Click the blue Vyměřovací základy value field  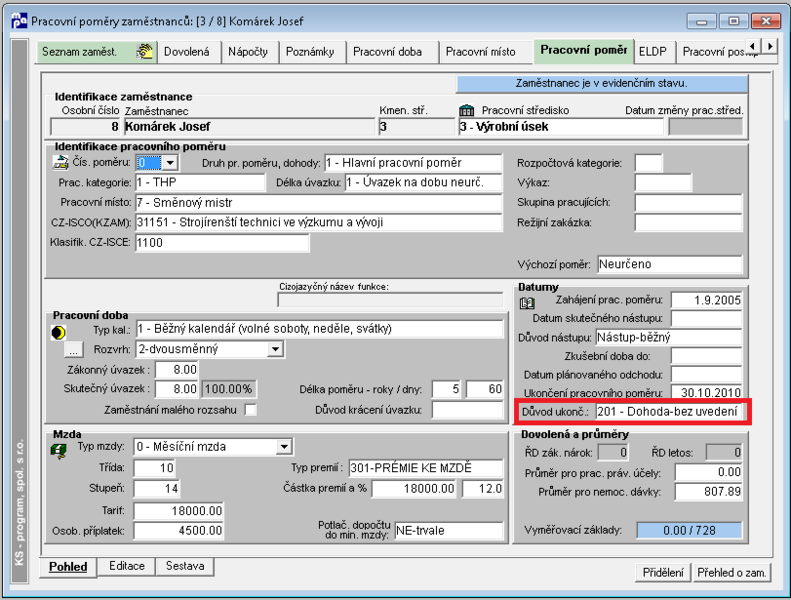(x=689, y=530)
